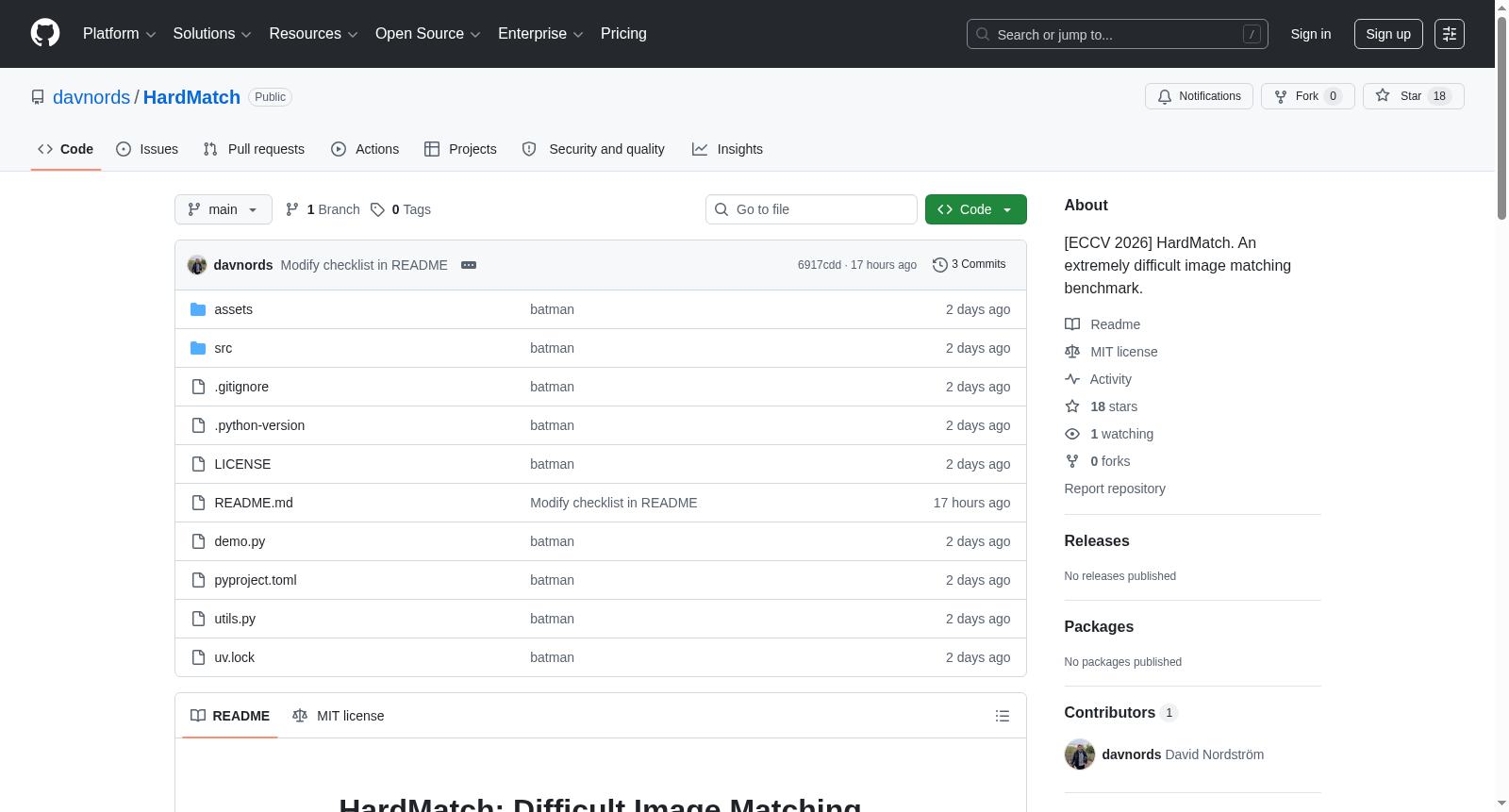Expand the Enterprise menu
The image size is (1509, 812).
pos(540,34)
